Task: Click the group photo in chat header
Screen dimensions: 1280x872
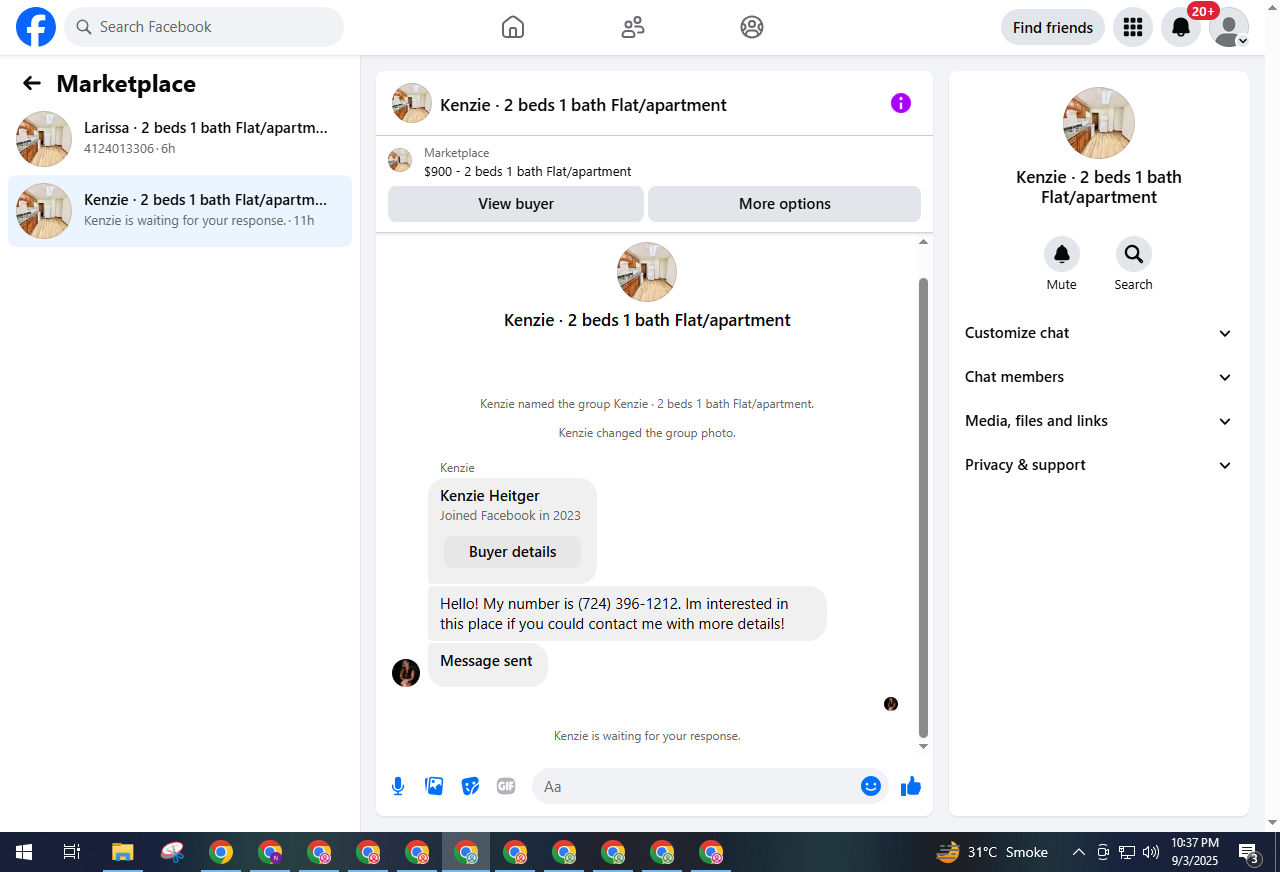Action: (412, 103)
